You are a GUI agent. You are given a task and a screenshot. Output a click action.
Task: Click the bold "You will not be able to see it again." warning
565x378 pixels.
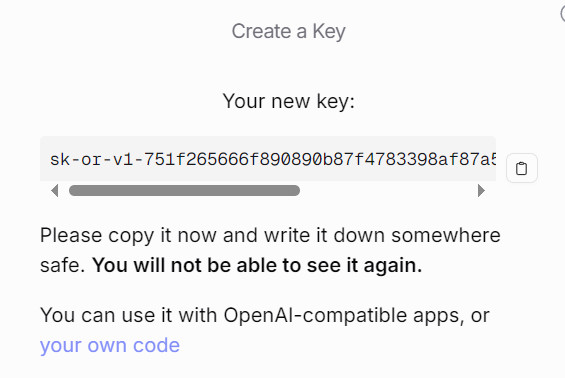point(257,265)
